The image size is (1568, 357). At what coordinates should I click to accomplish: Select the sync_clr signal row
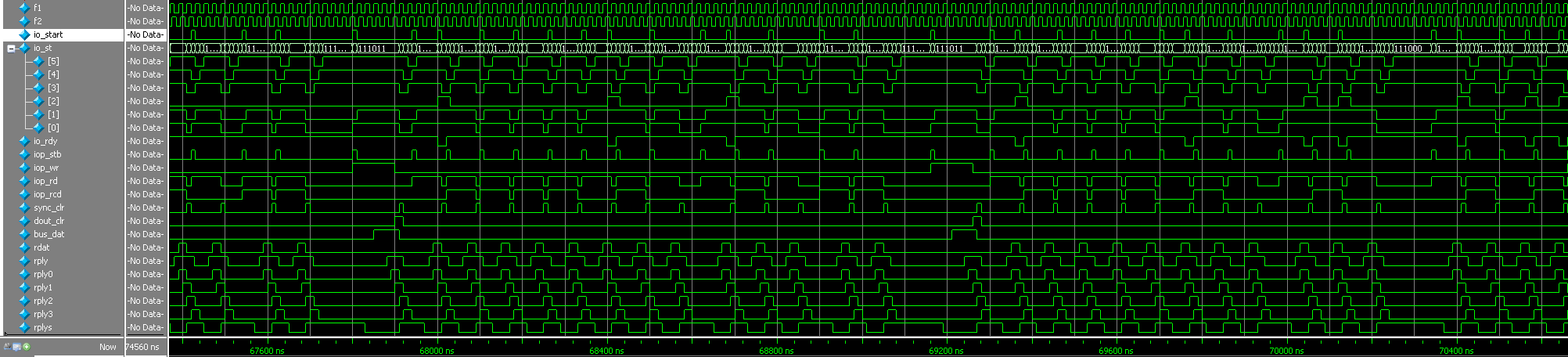[49, 207]
